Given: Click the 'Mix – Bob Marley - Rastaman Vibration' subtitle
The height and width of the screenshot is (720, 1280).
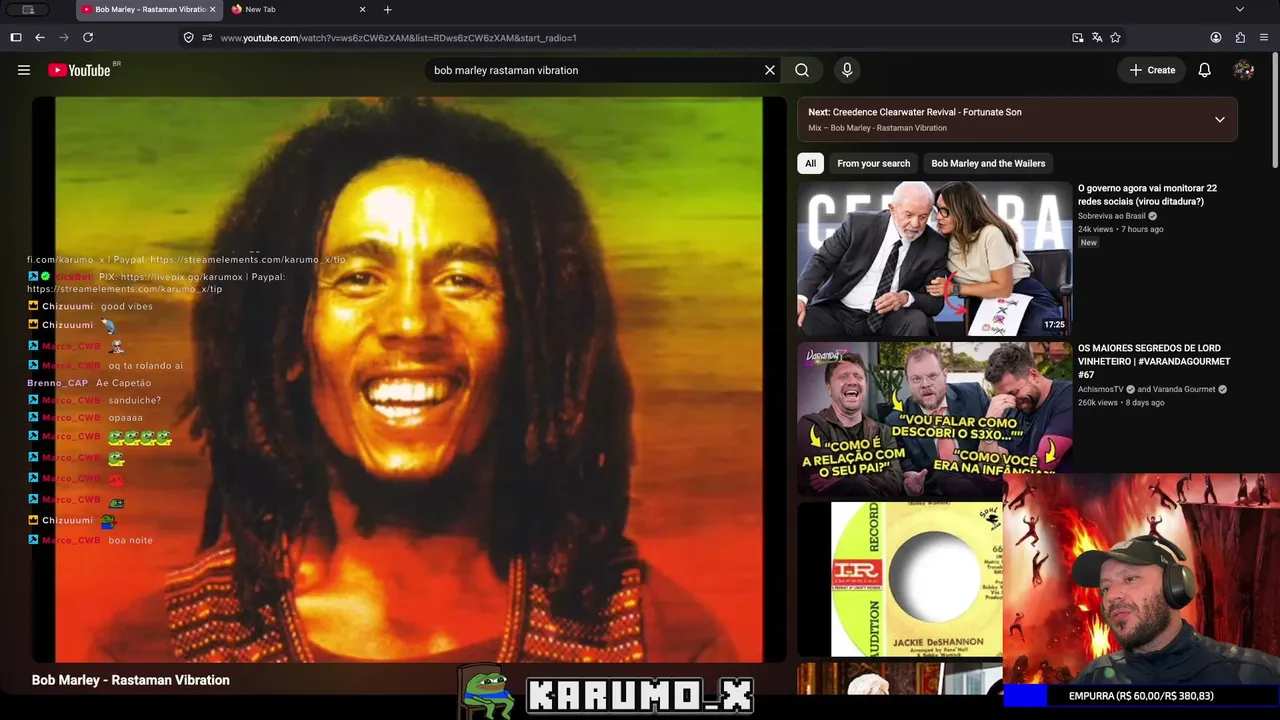Looking at the screenshot, I should coord(877,128).
